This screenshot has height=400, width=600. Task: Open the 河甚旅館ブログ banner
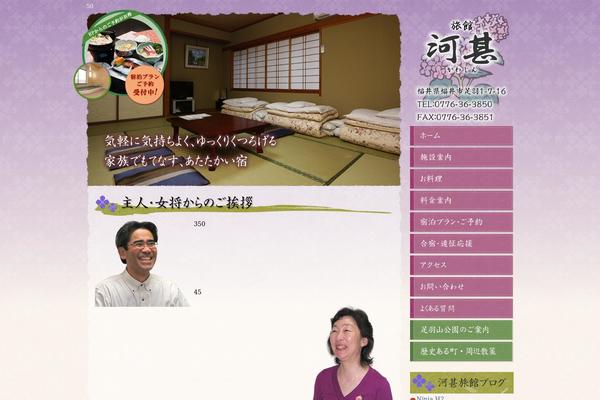click(461, 382)
